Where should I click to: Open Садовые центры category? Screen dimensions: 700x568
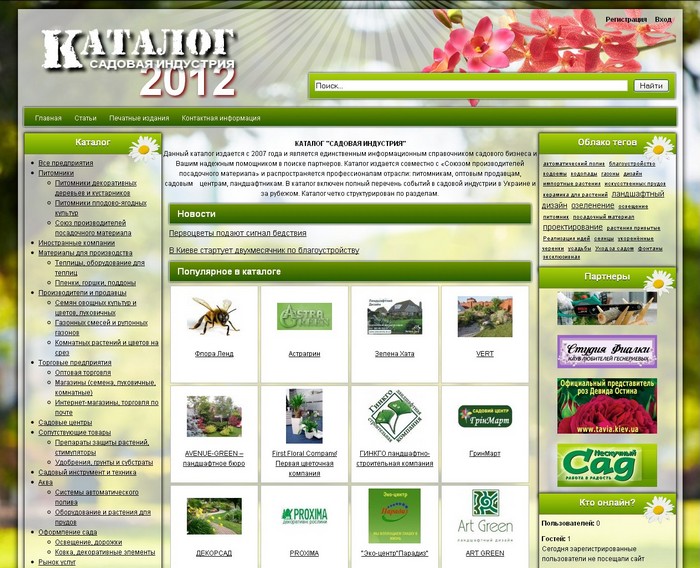click(65, 422)
